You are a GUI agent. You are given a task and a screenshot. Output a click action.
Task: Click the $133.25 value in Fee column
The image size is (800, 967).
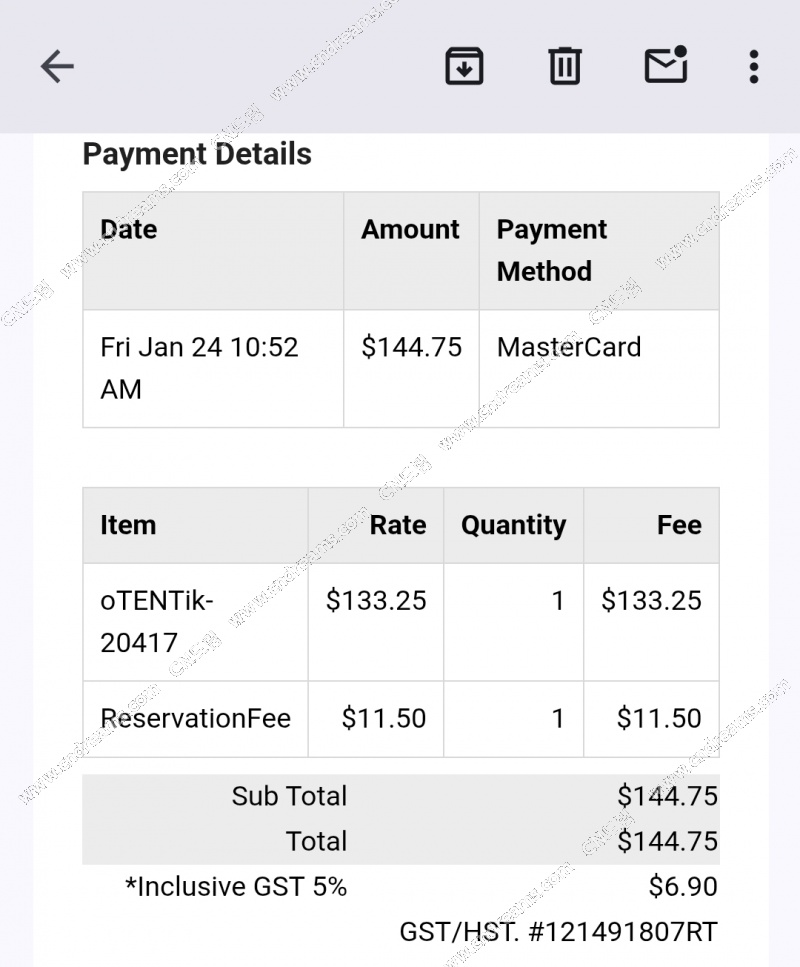coord(651,600)
